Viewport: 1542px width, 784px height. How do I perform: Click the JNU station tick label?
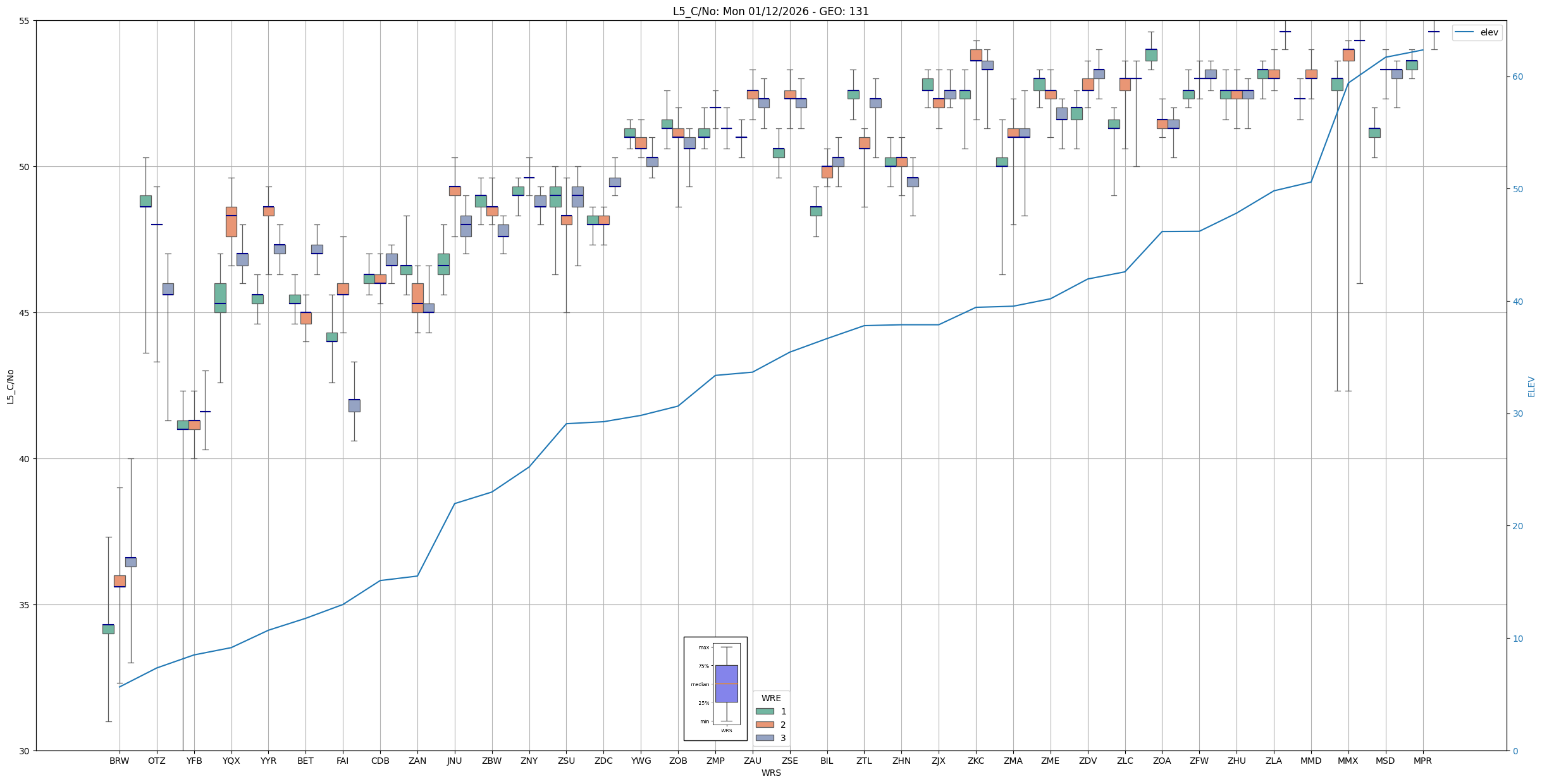455,761
